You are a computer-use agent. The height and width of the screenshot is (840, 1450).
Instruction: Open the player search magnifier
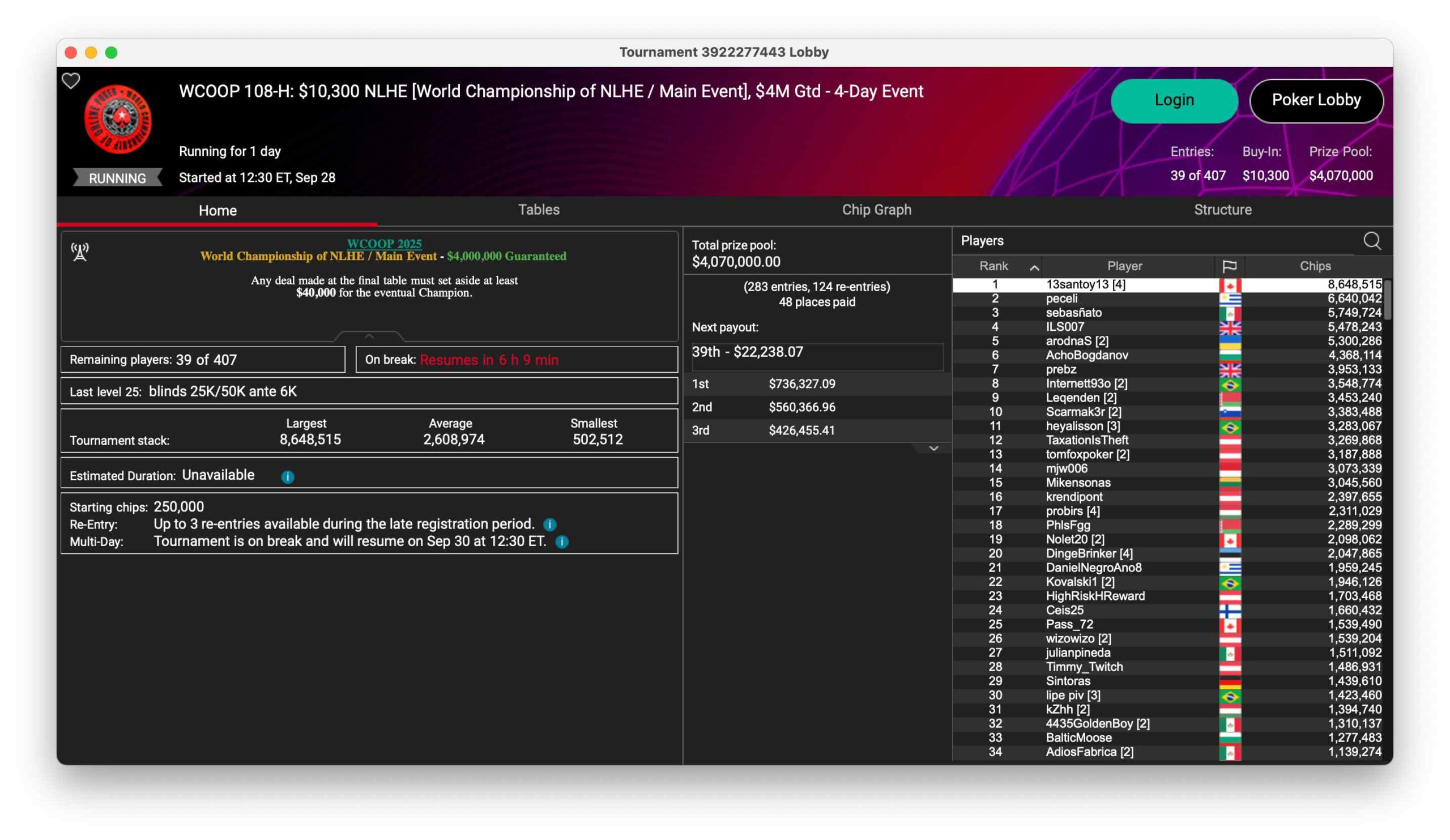tap(1372, 241)
